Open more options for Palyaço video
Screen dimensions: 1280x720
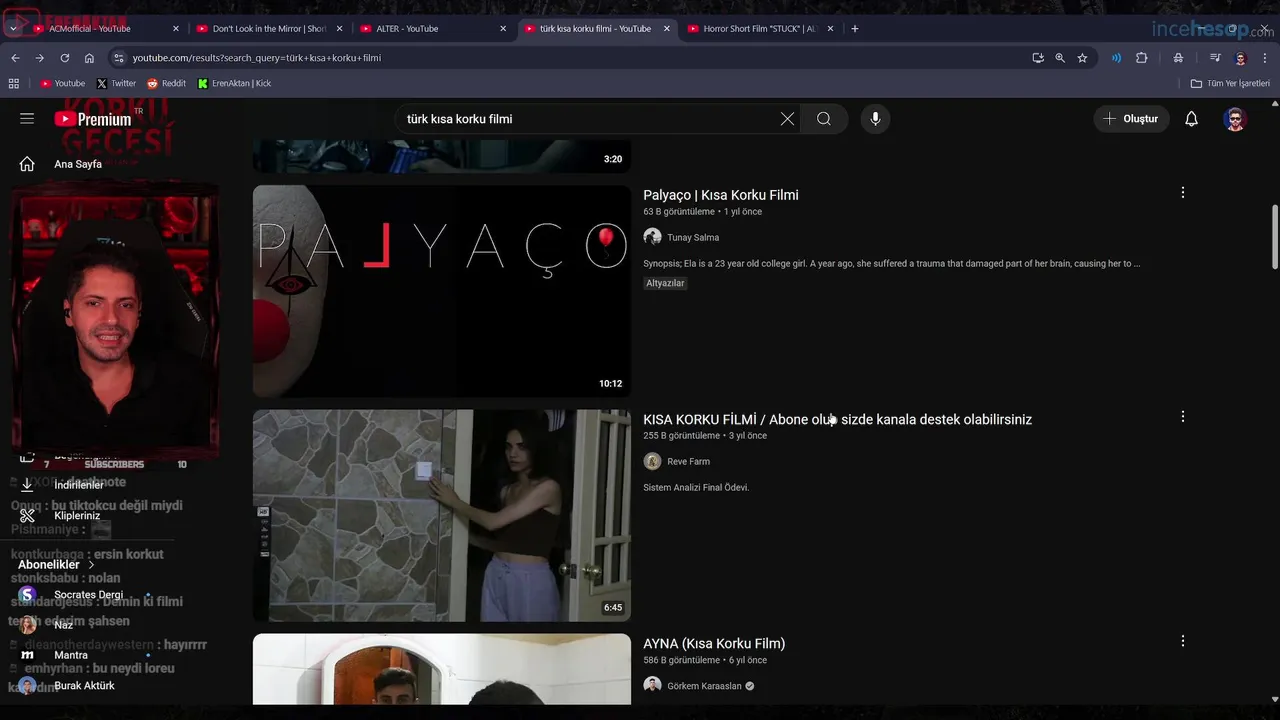[x=1182, y=192]
